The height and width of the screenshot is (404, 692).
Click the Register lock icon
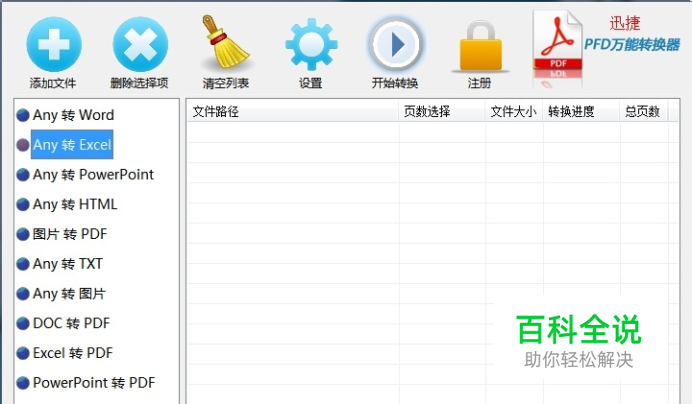tap(481, 46)
